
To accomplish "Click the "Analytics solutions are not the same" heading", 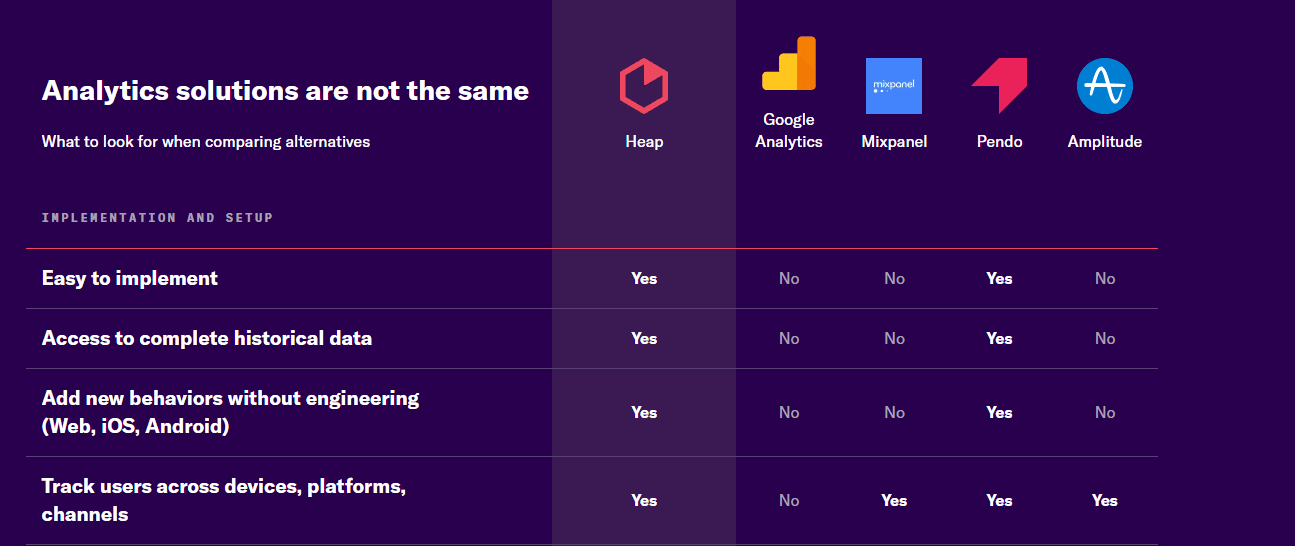I will pyautogui.click(x=285, y=91).
